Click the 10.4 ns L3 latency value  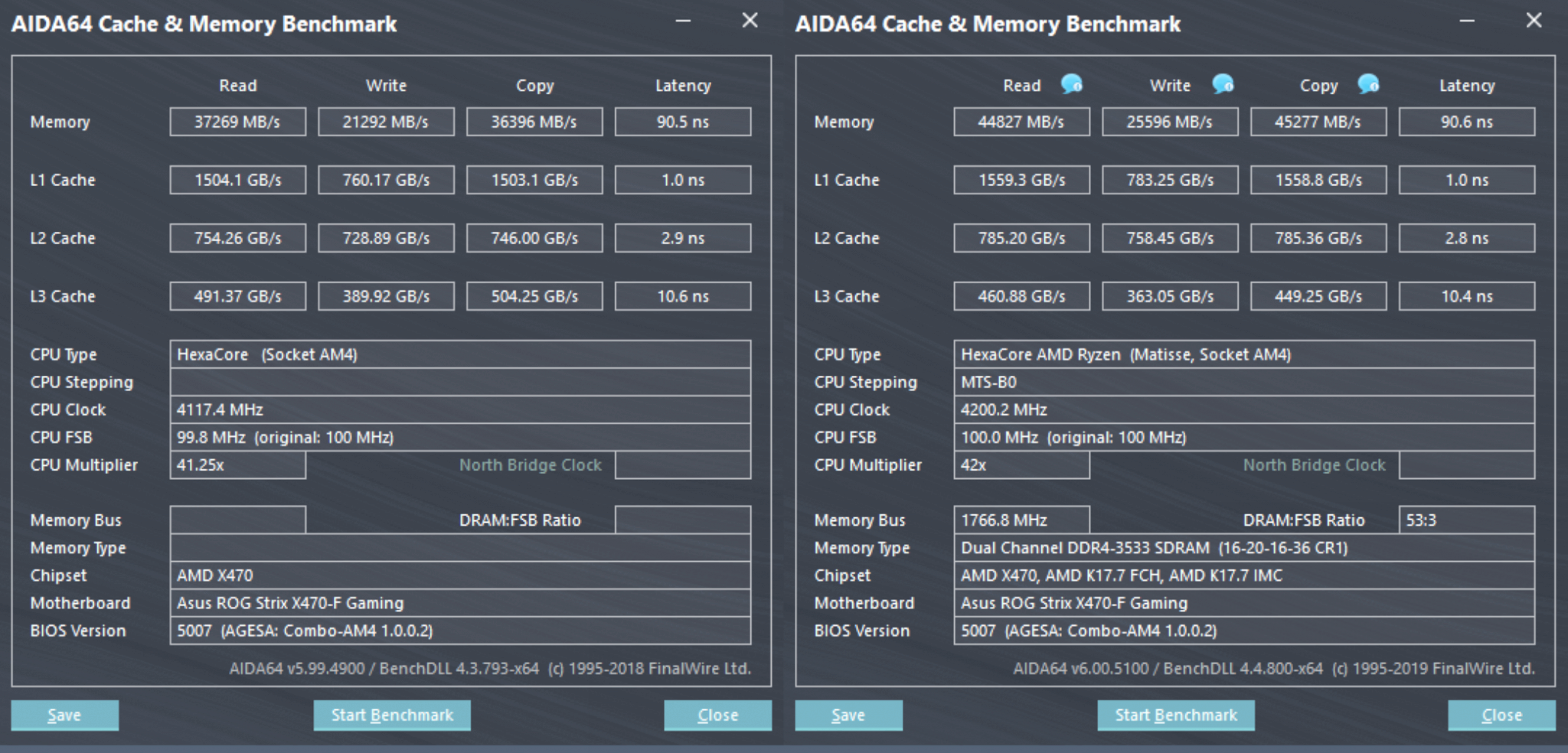pyautogui.click(x=1467, y=296)
